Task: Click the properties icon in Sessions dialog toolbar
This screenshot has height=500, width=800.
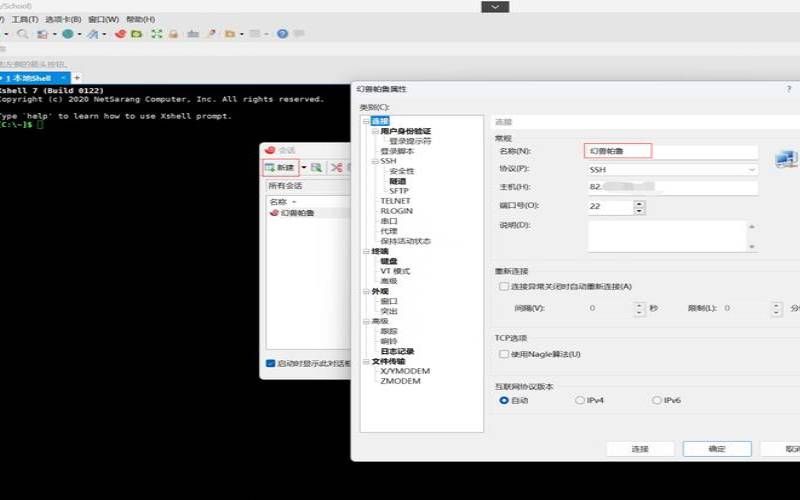Action: [x=316, y=167]
